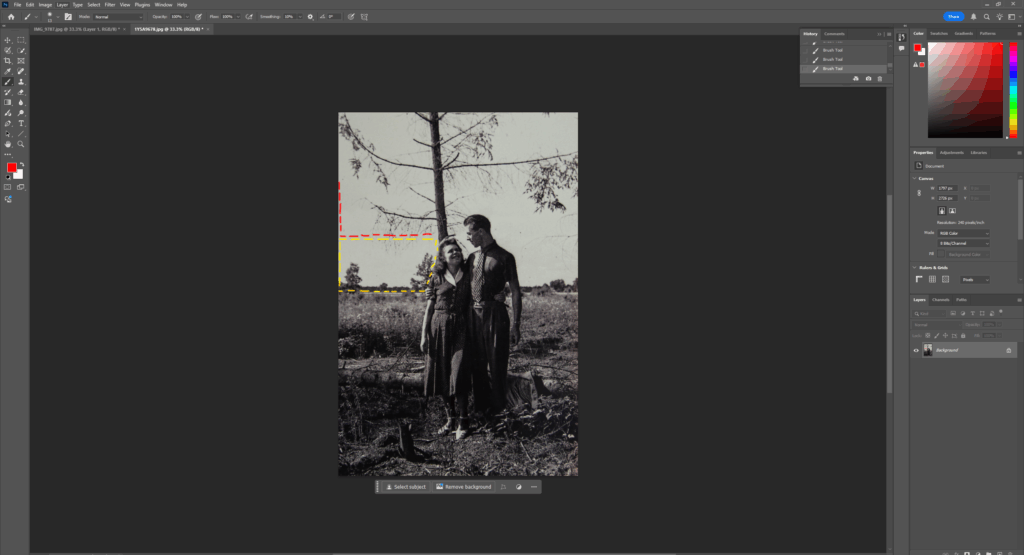The image size is (1024, 555).
Task: Switch to the Channels tab
Action: (942, 300)
